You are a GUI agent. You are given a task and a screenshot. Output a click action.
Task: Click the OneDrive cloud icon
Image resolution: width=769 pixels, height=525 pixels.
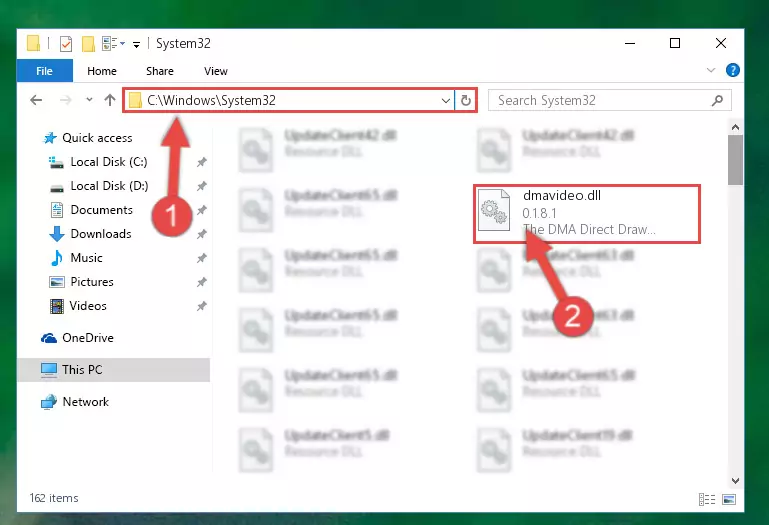pyautogui.click(x=49, y=338)
